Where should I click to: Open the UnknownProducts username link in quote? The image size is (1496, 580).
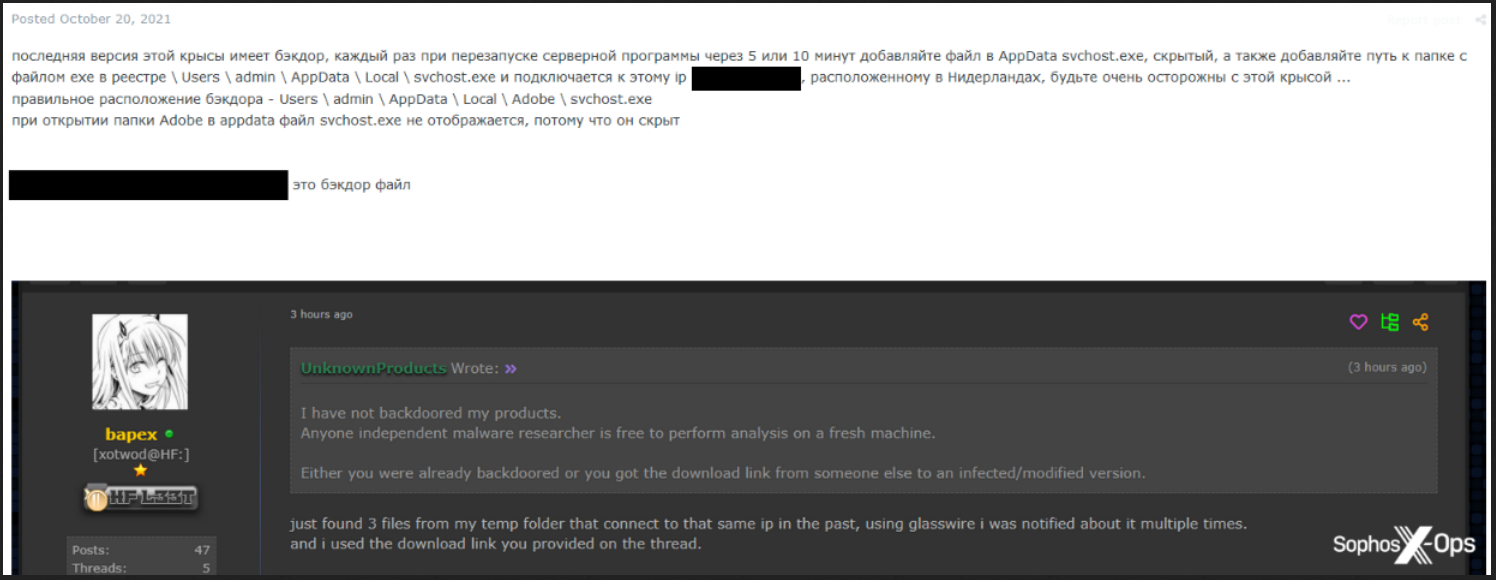click(x=373, y=368)
